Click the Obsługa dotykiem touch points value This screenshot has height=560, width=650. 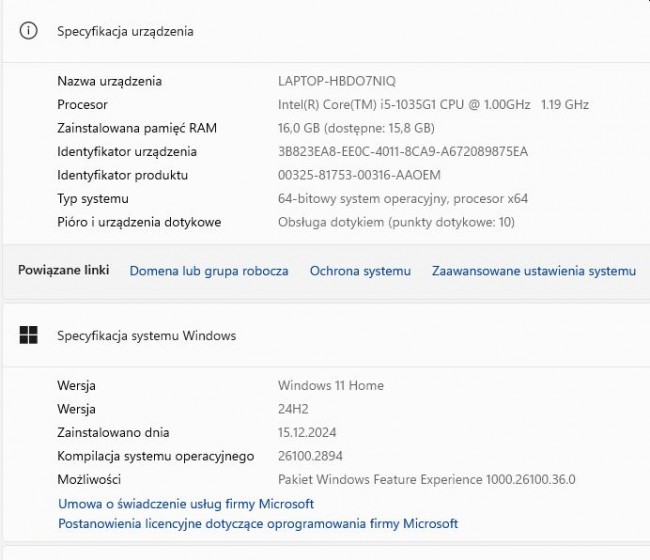pos(396,222)
